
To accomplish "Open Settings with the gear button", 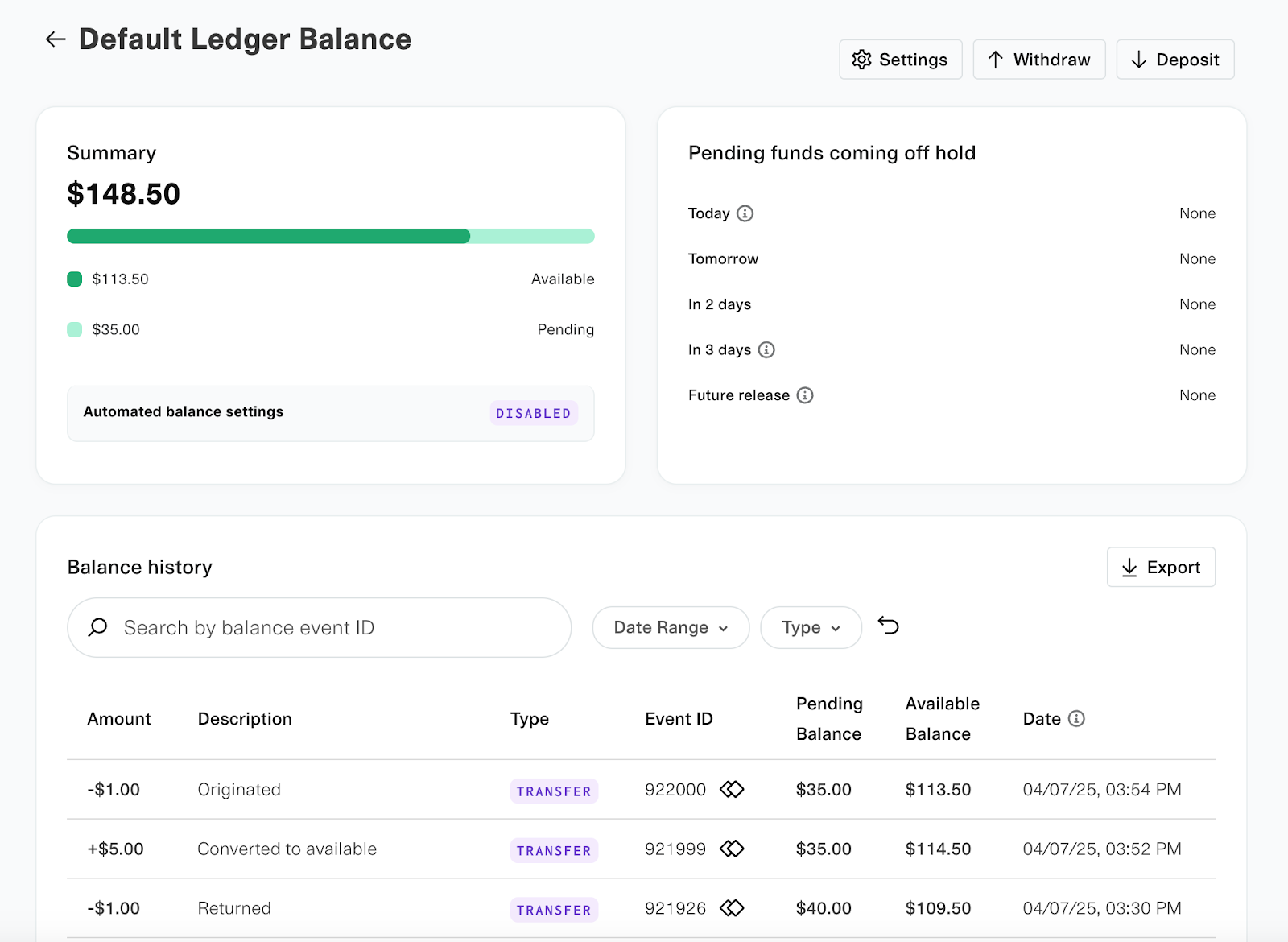I will [900, 60].
